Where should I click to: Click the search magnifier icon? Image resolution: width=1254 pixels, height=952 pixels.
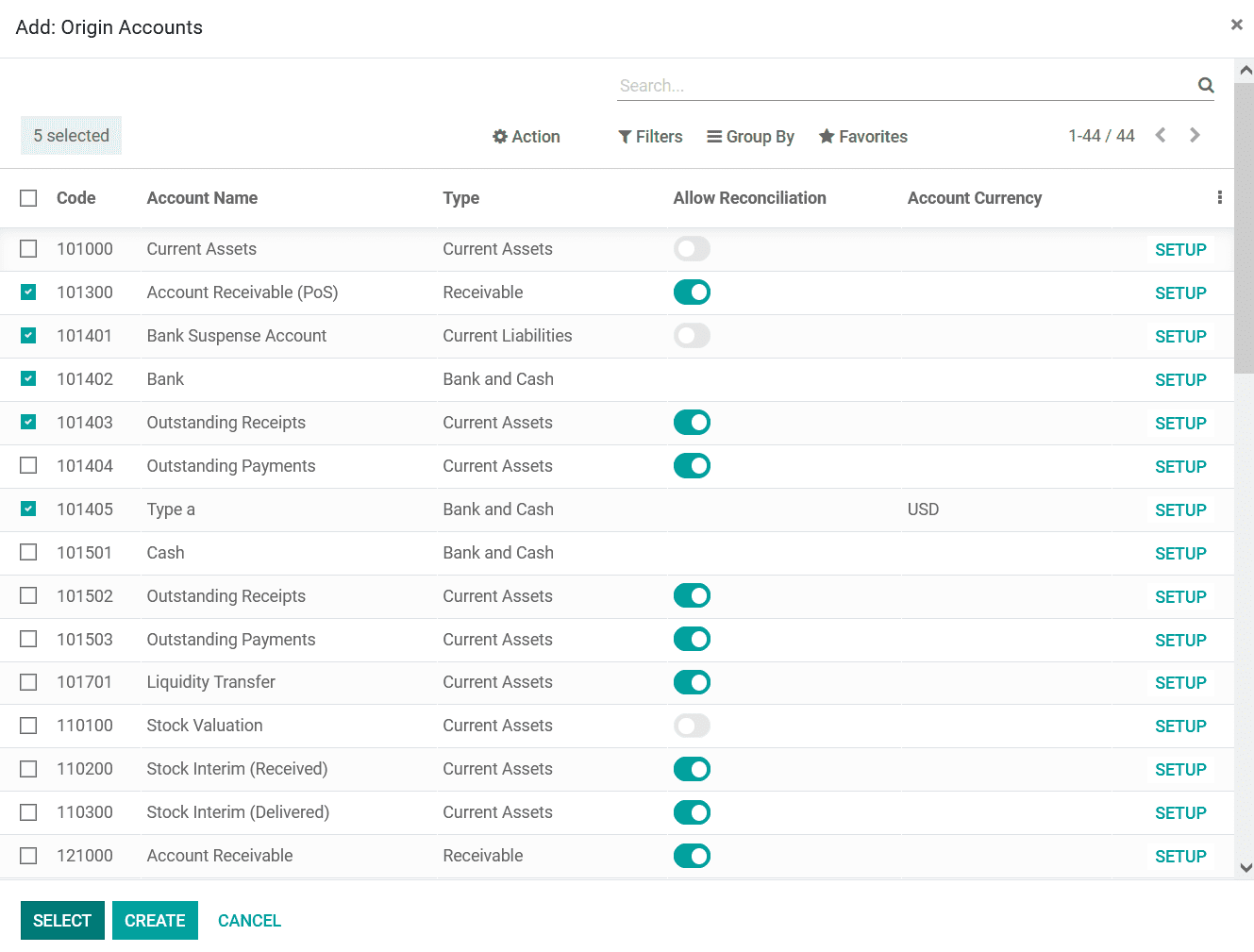[1205, 85]
